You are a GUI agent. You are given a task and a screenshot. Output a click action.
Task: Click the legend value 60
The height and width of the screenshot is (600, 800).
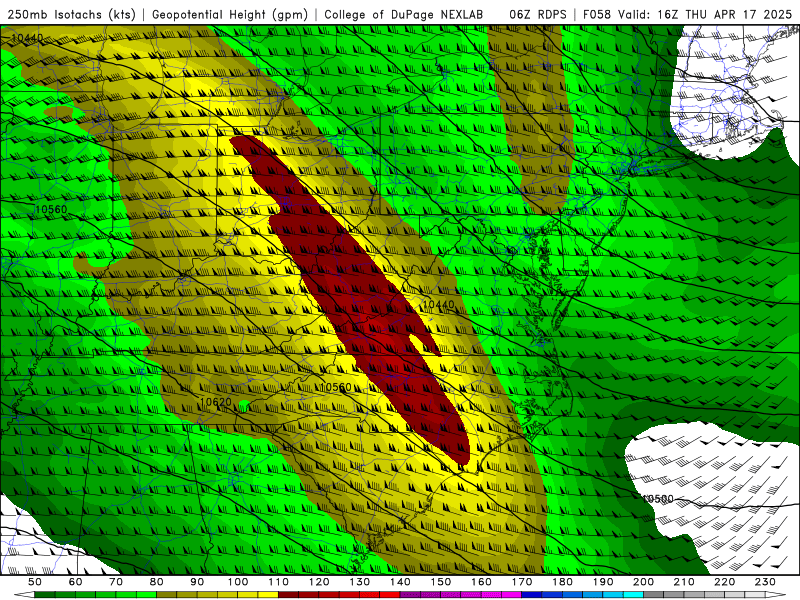[75, 582]
